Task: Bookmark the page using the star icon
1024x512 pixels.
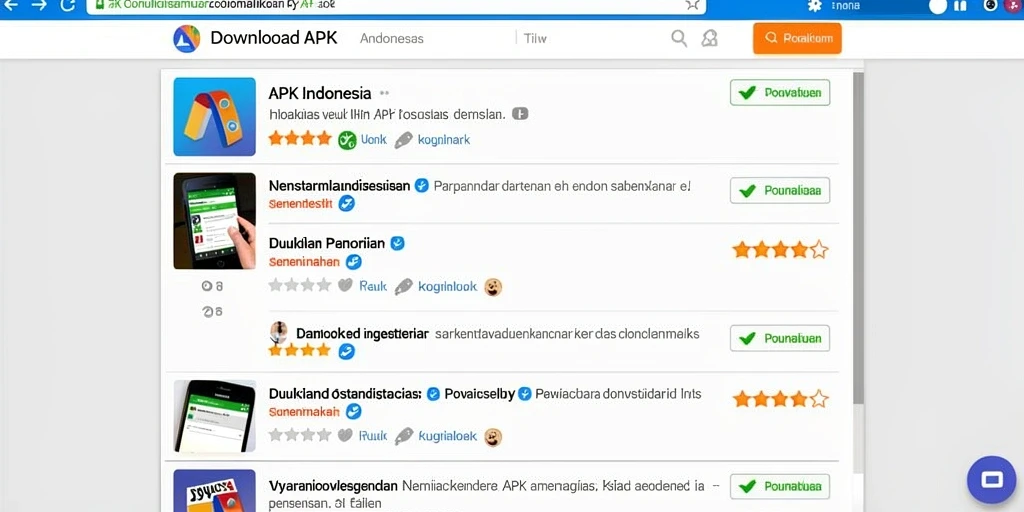Action: tap(692, 5)
